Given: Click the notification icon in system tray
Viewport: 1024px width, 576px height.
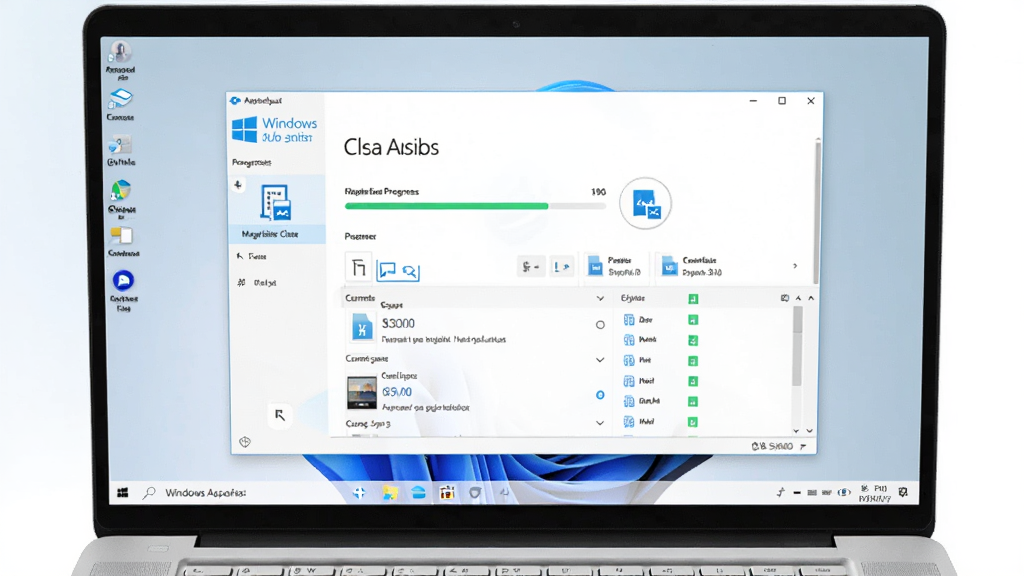Looking at the screenshot, I should click(903, 492).
